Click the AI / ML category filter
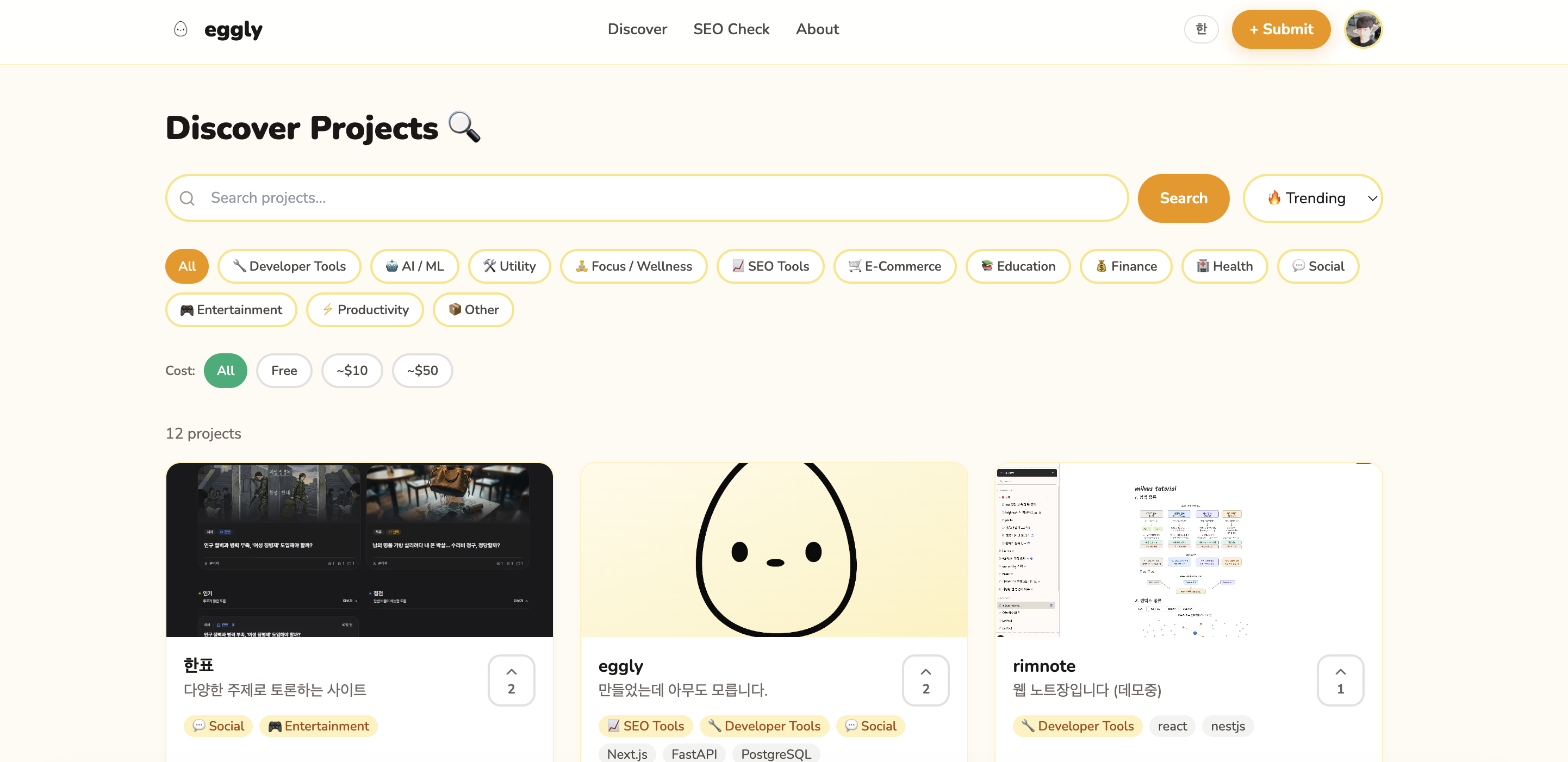 (x=414, y=266)
